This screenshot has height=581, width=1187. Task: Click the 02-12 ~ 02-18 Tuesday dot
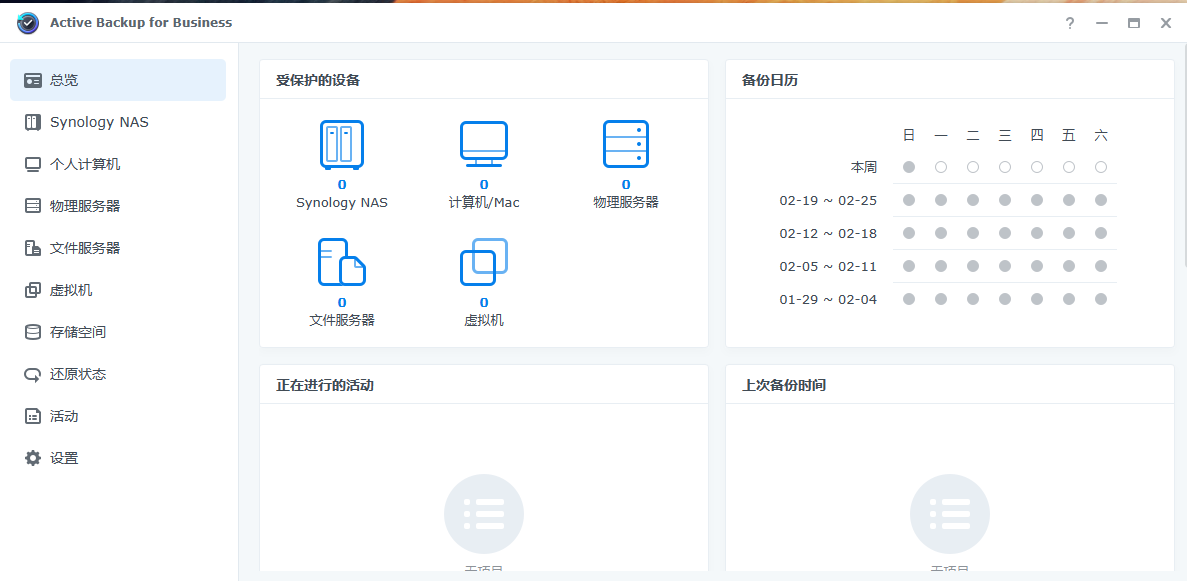coord(973,233)
